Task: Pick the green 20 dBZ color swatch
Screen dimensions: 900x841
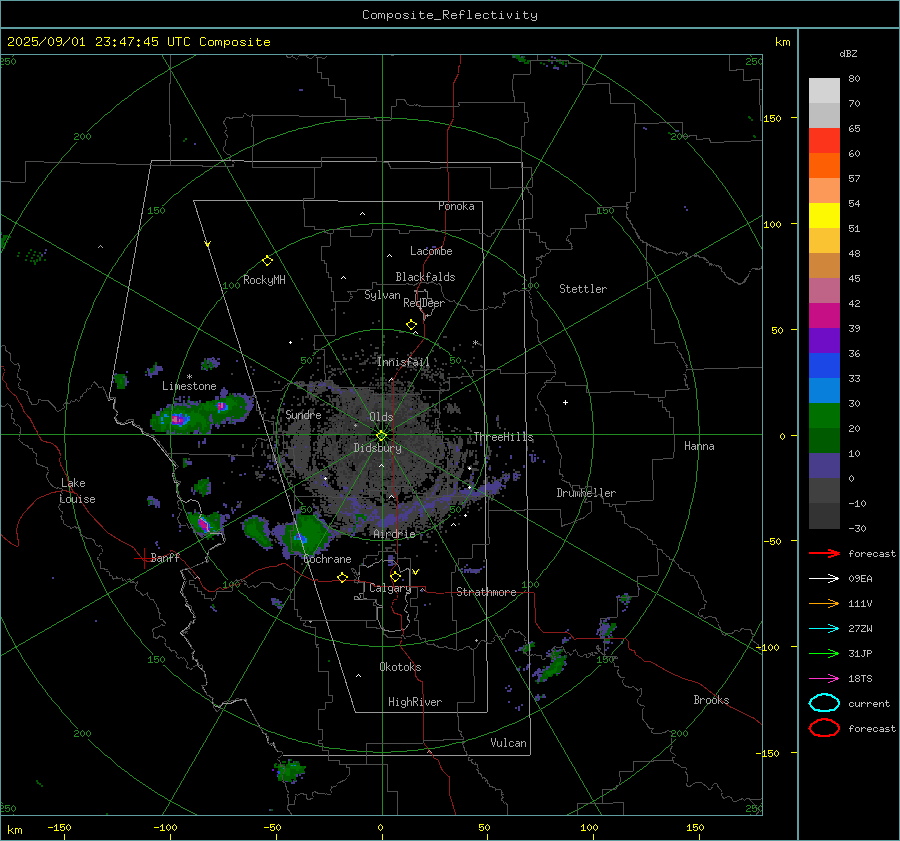Action: 824,416
